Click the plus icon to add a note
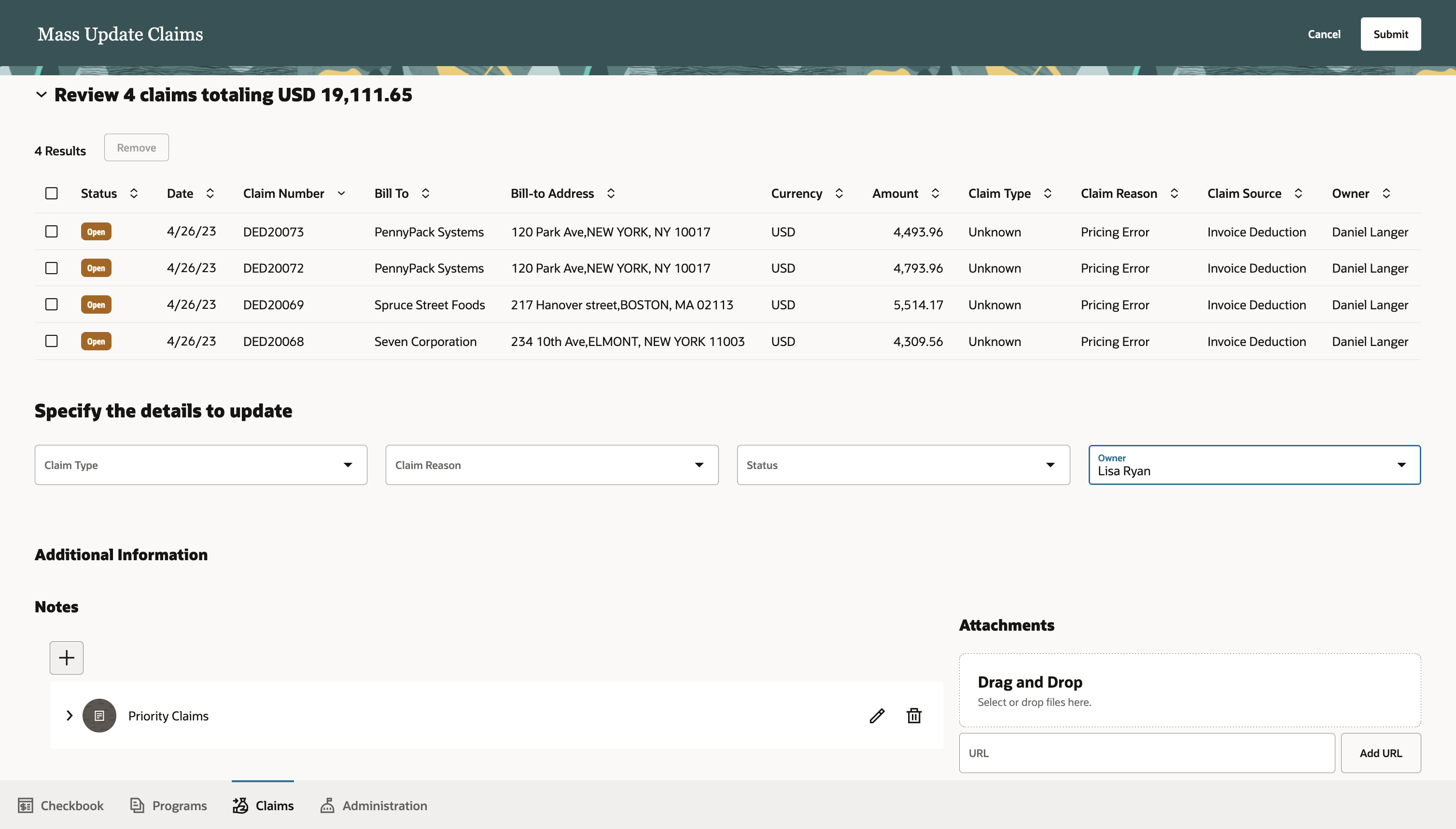The height and width of the screenshot is (829, 1456). (x=67, y=658)
